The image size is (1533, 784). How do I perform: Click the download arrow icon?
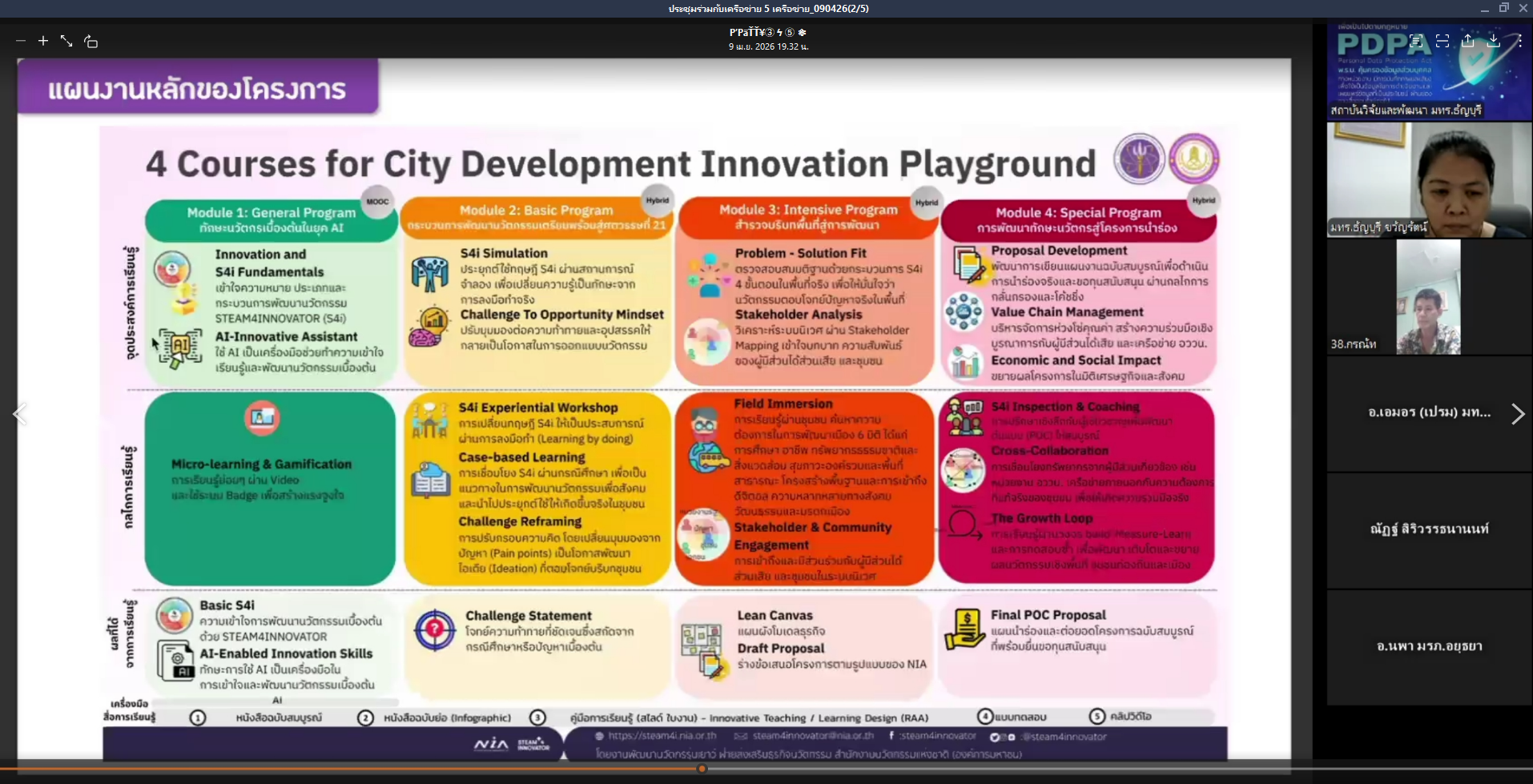1494,41
